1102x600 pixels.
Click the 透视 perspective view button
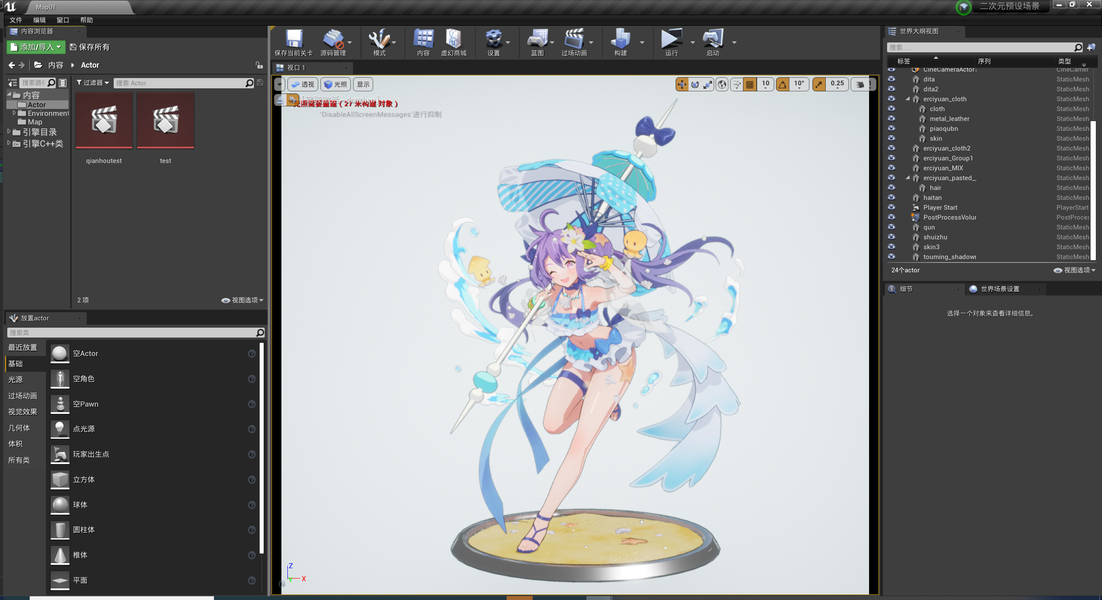(x=303, y=84)
